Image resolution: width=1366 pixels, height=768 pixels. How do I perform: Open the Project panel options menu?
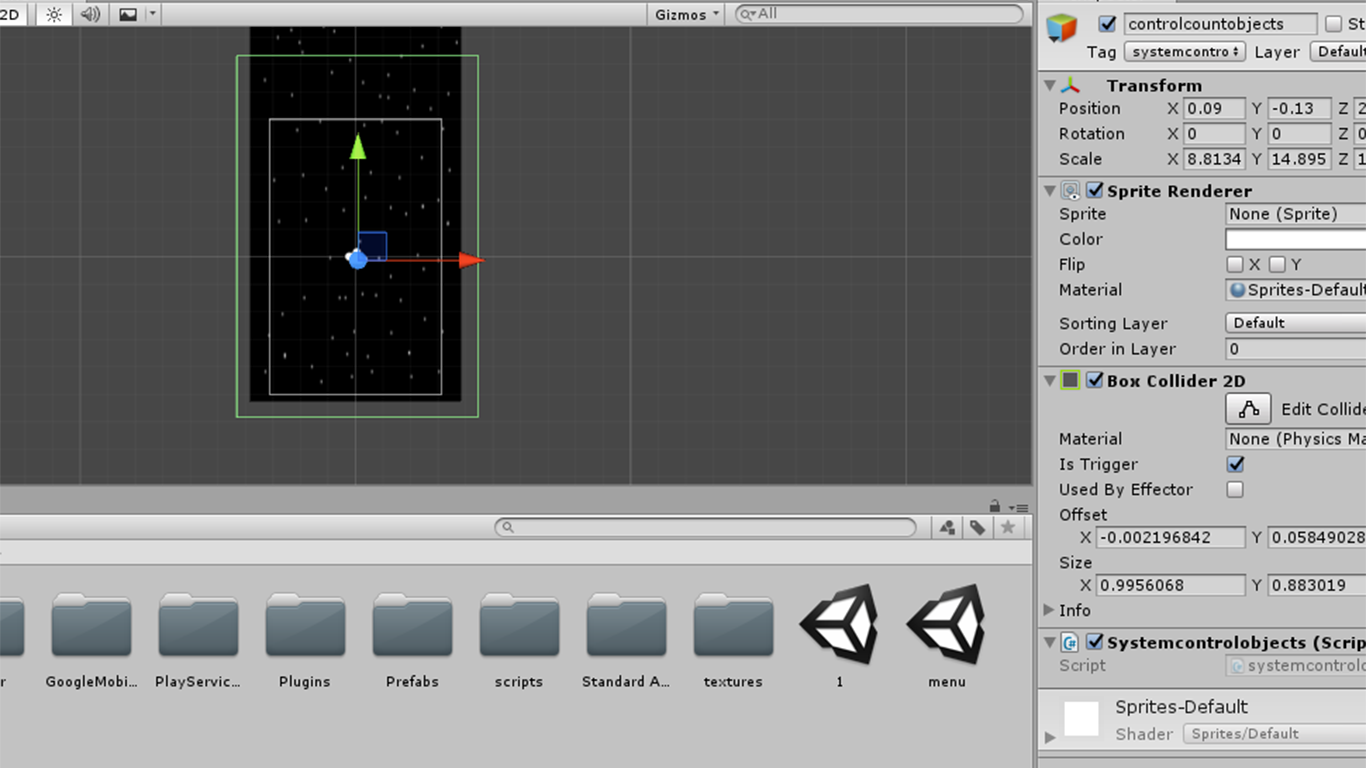click(x=1018, y=507)
